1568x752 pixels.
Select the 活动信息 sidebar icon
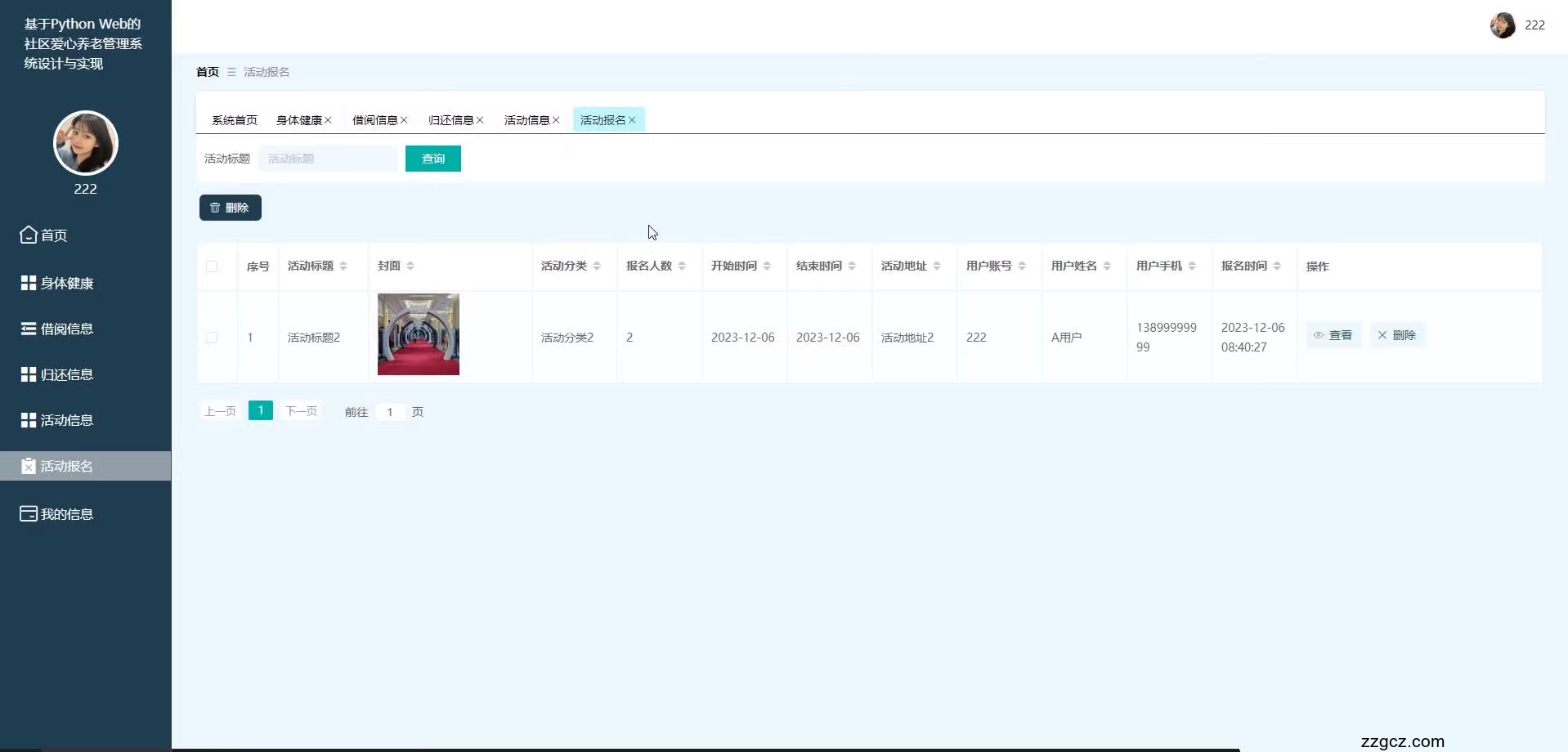click(27, 419)
